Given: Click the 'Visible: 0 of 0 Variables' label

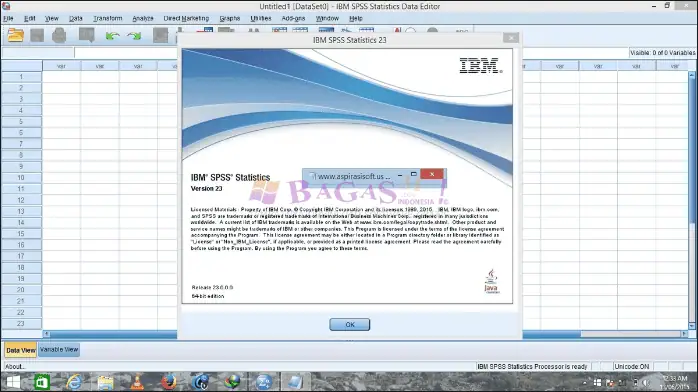Looking at the screenshot, I should click(x=662, y=53).
